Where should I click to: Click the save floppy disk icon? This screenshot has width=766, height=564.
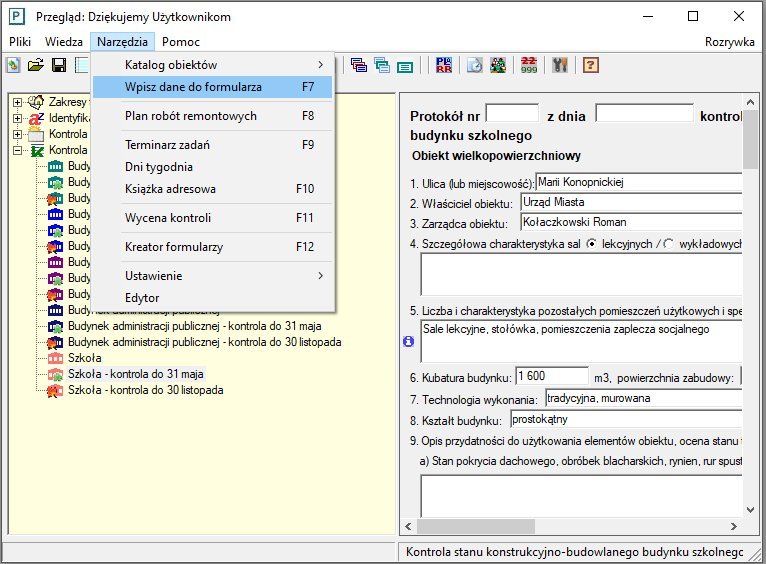click(59, 66)
